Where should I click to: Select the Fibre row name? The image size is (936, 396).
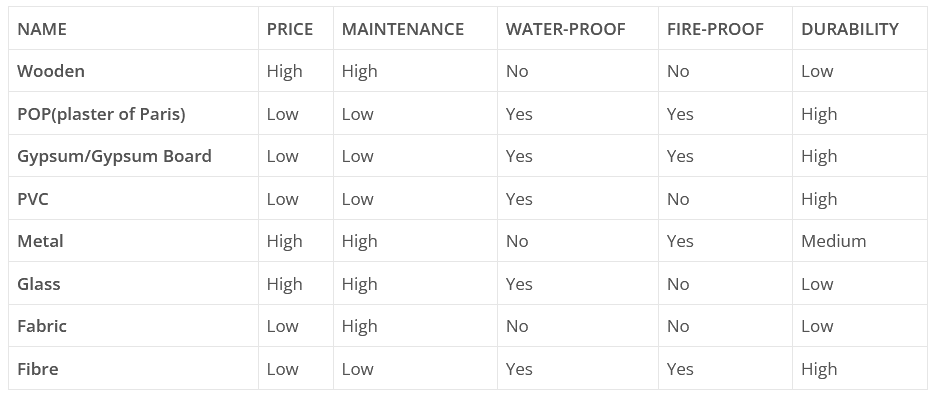38,369
